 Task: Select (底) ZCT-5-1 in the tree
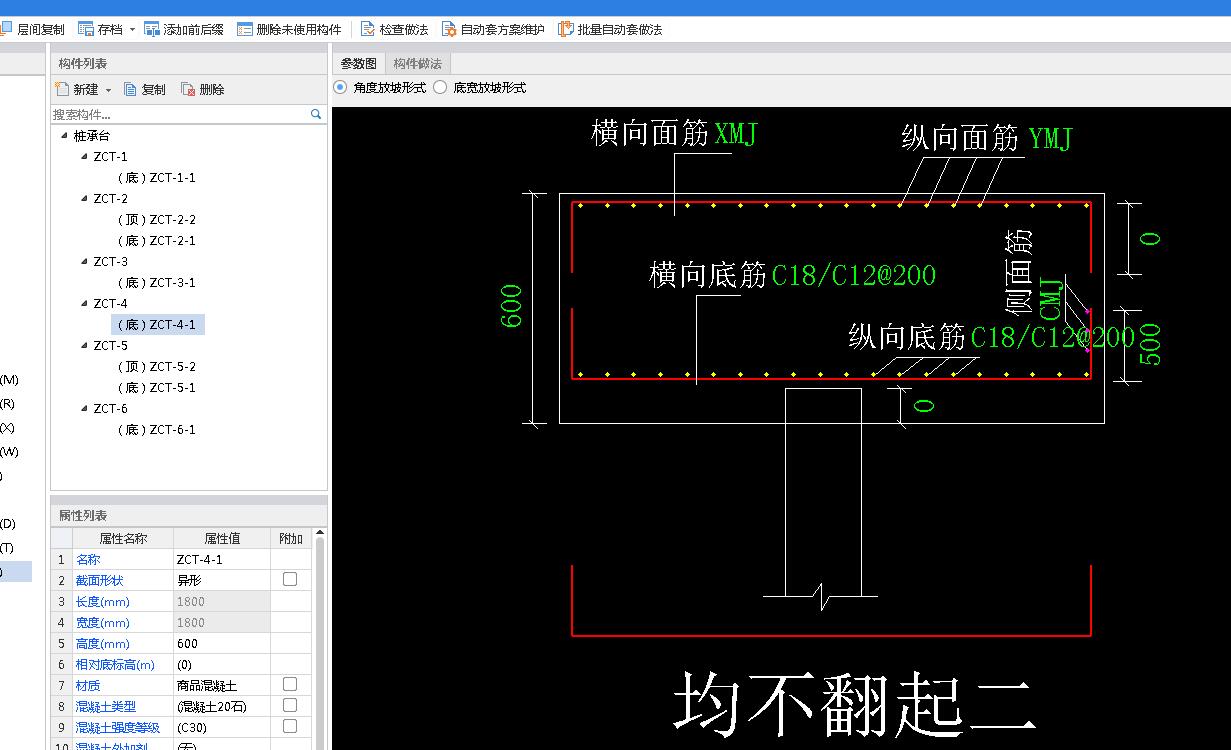pos(157,387)
